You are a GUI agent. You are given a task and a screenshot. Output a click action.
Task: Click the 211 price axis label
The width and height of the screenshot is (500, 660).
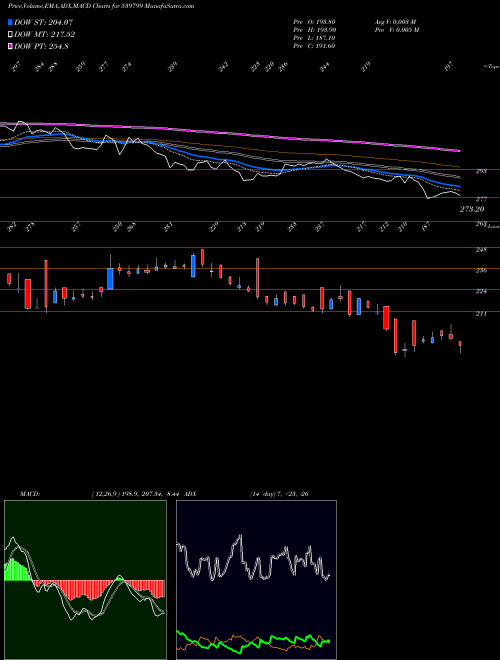pyautogui.click(x=482, y=314)
